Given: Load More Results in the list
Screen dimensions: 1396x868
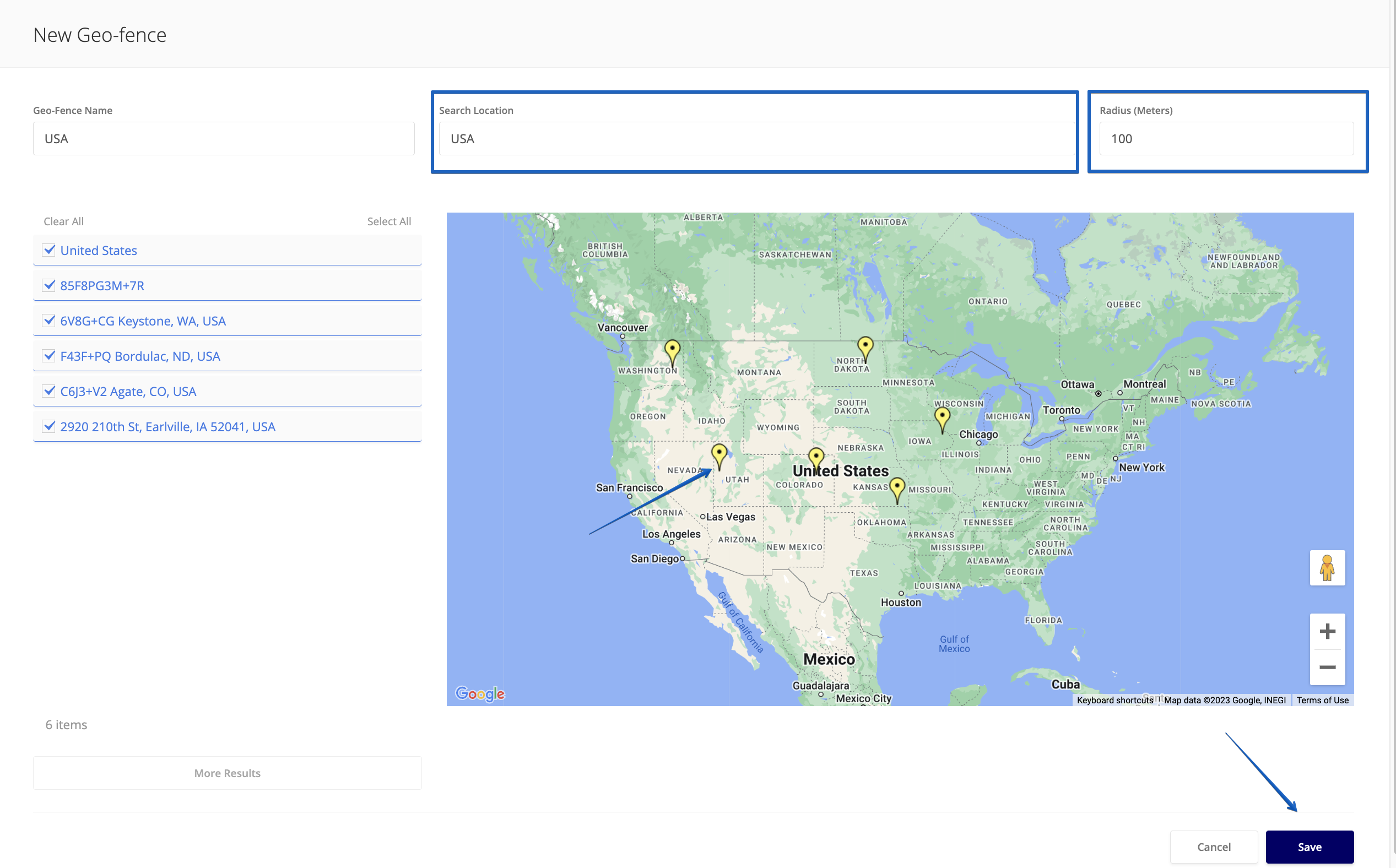Looking at the screenshot, I should point(227,773).
